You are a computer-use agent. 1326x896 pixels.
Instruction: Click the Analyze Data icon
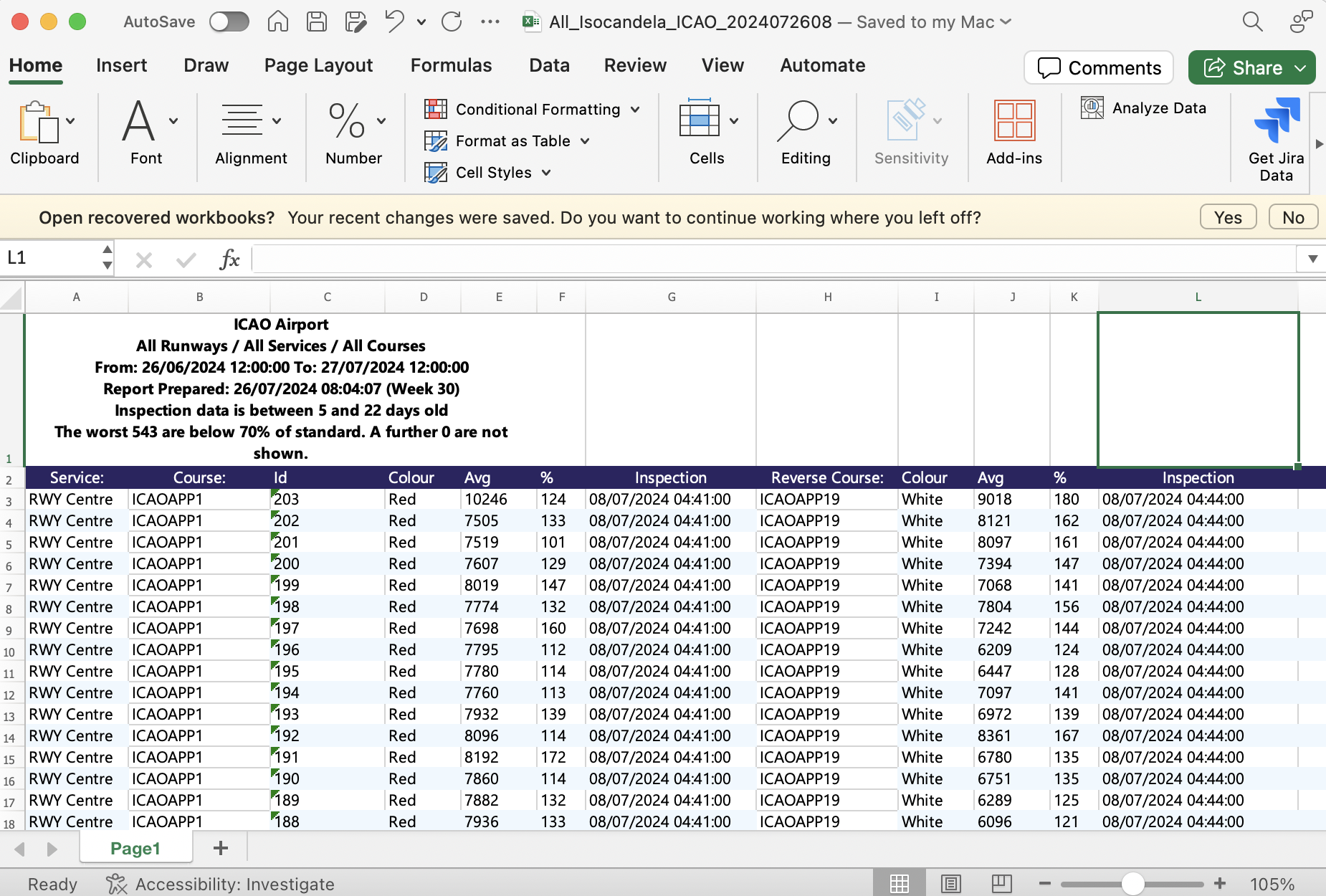tap(1092, 108)
